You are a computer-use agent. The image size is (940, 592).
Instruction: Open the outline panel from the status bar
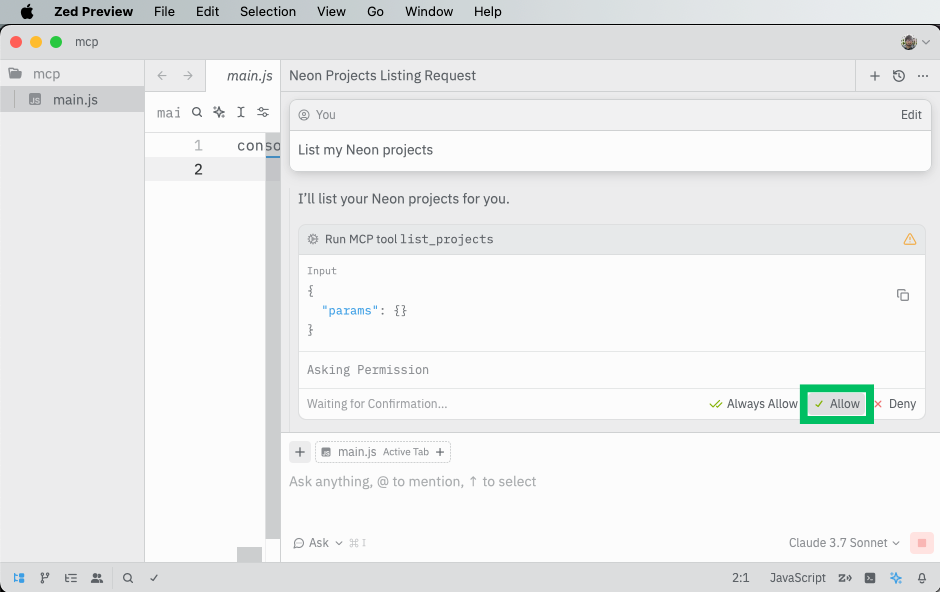[70, 578]
